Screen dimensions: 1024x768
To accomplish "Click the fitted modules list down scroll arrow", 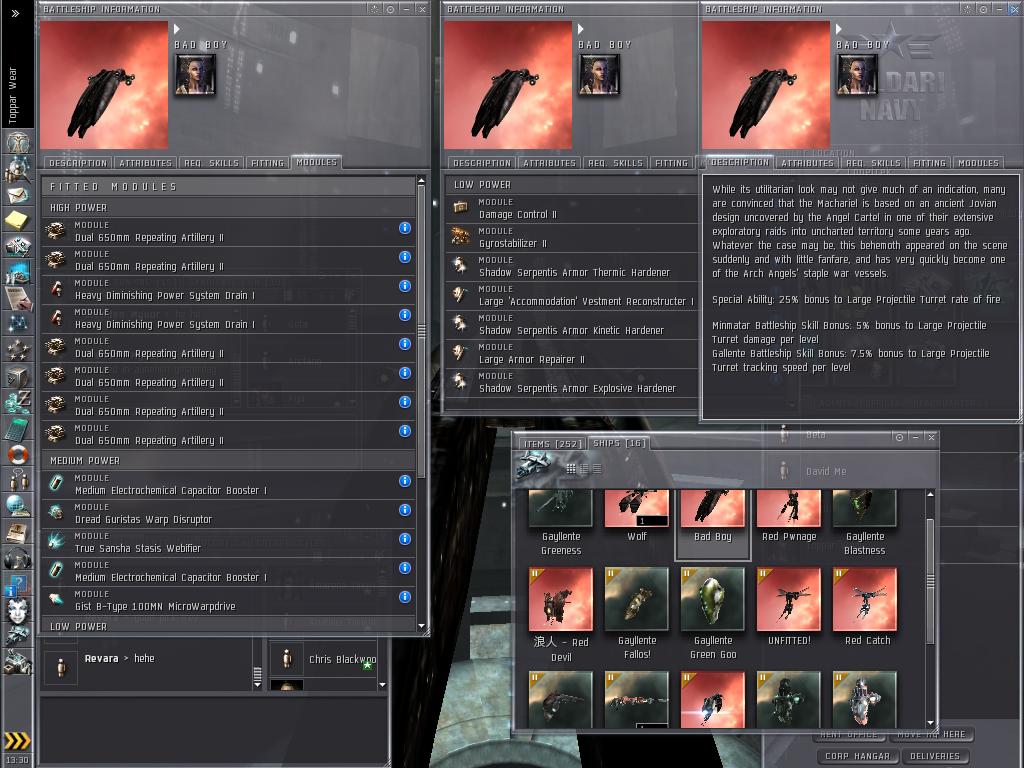I will tap(421, 626).
